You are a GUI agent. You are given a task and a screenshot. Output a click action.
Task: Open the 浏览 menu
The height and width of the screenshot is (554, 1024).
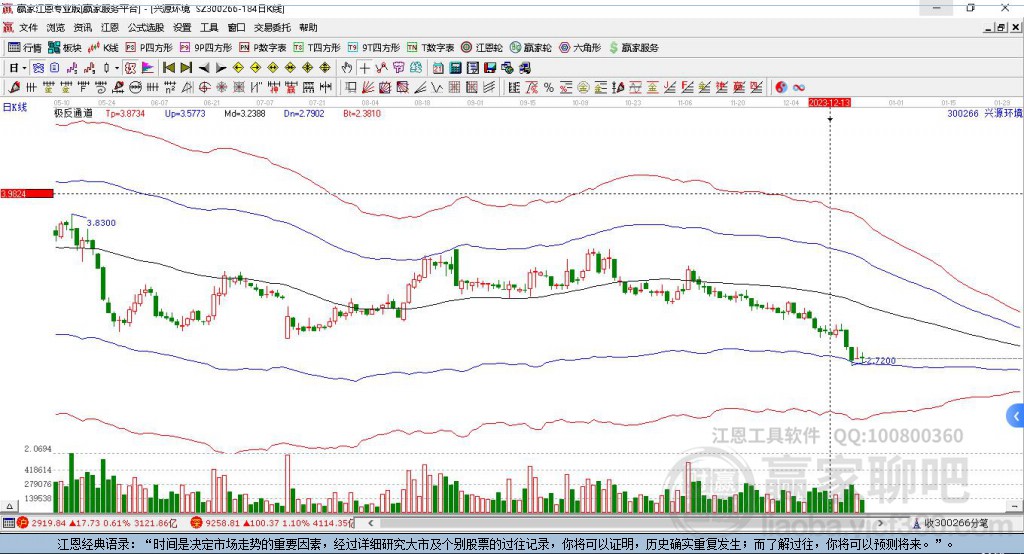click(56, 27)
